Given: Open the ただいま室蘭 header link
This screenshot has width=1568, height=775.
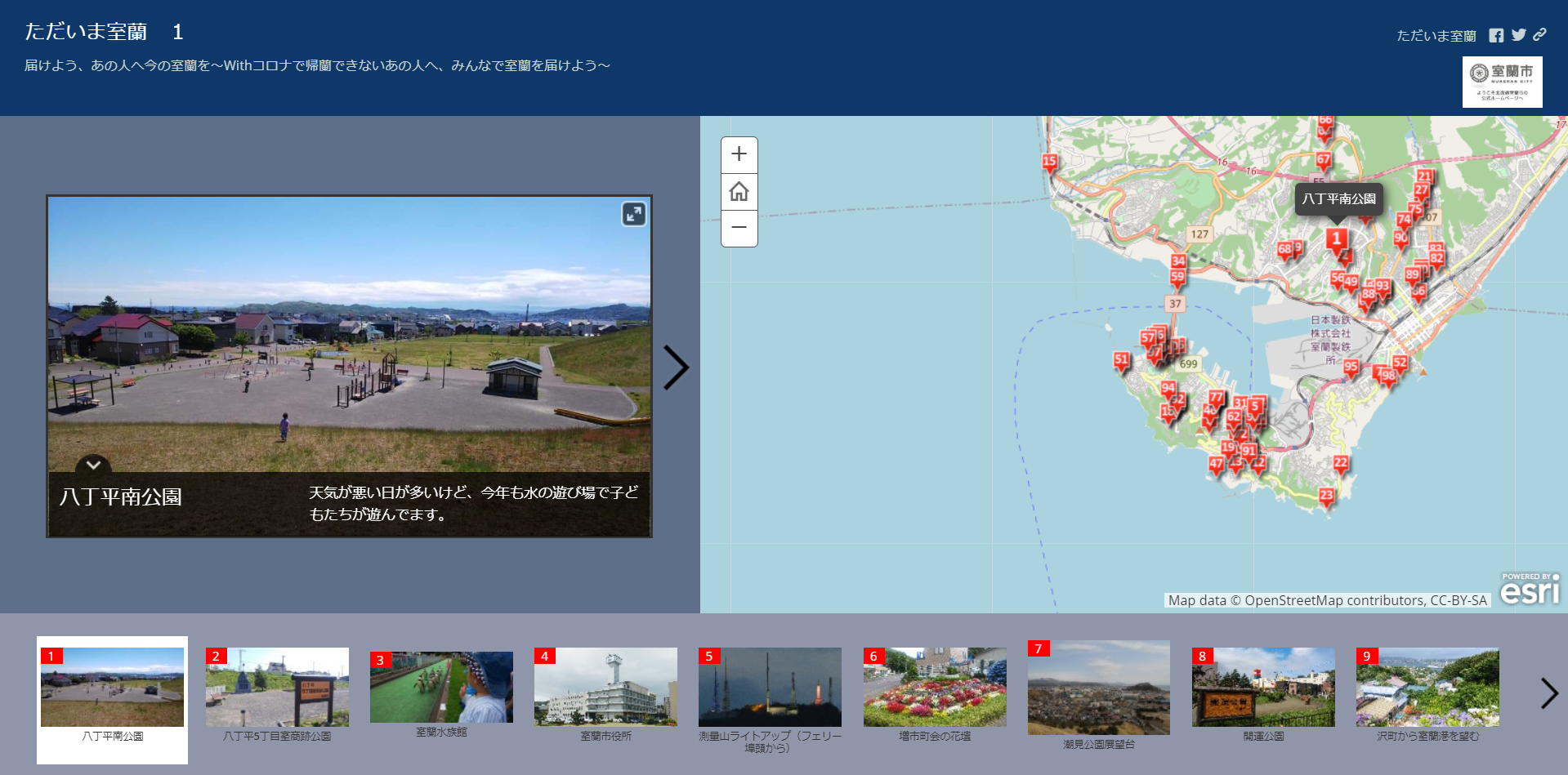Looking at the screenshot, I should pos(1436,36).
